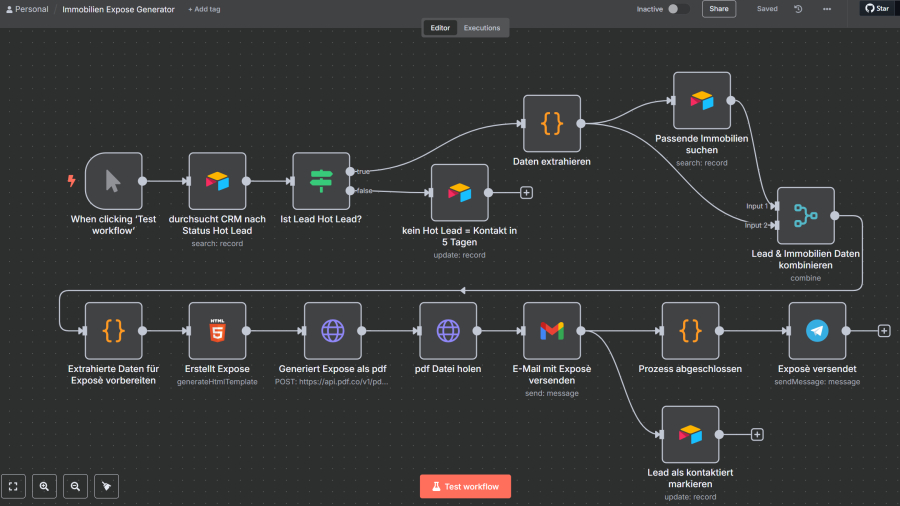Image resolution: width=900 pixels, height=506 pixels.
Task: Select the 'Ist Lead Hot Lead?' If node
Action: [x=321, y=181]
